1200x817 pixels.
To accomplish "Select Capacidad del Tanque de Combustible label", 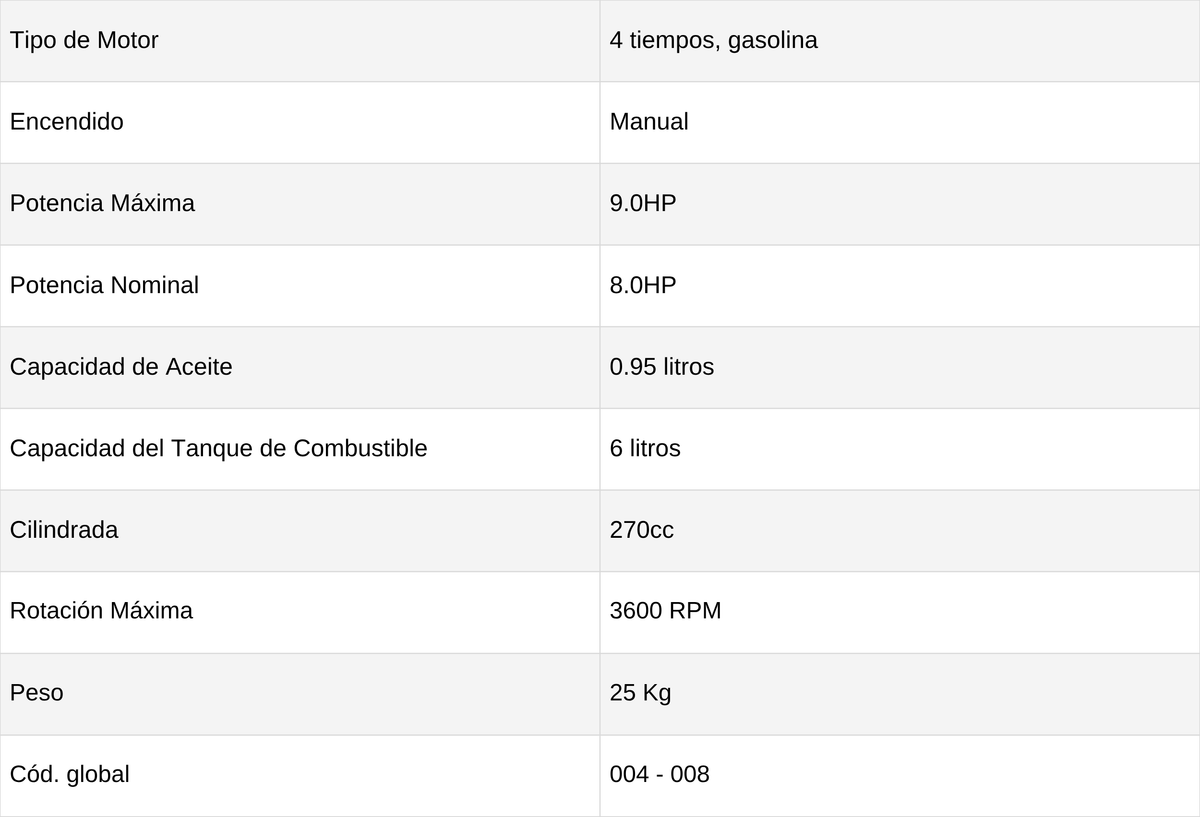I will pyautogui.click(x=218, y=448).
